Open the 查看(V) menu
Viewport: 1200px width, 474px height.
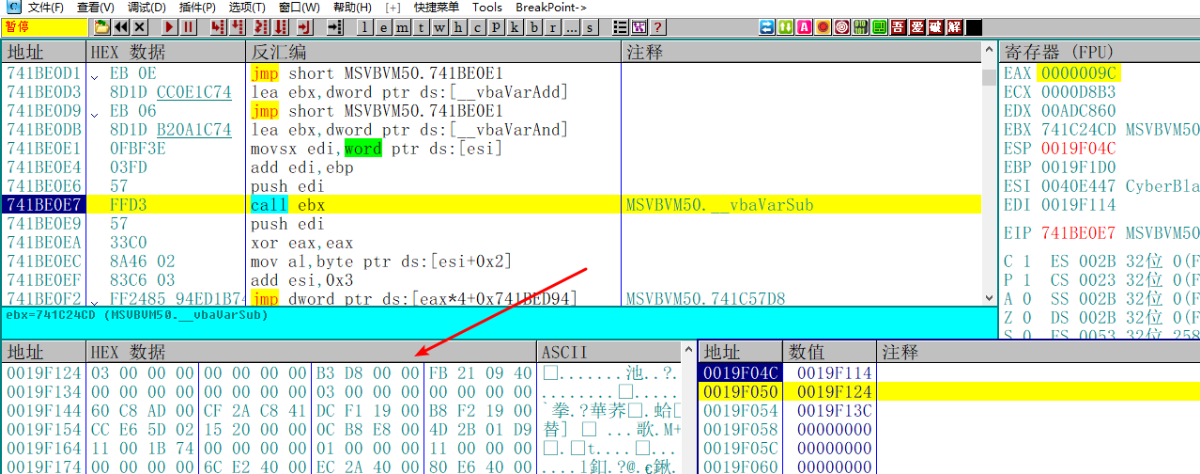(95, 7)
